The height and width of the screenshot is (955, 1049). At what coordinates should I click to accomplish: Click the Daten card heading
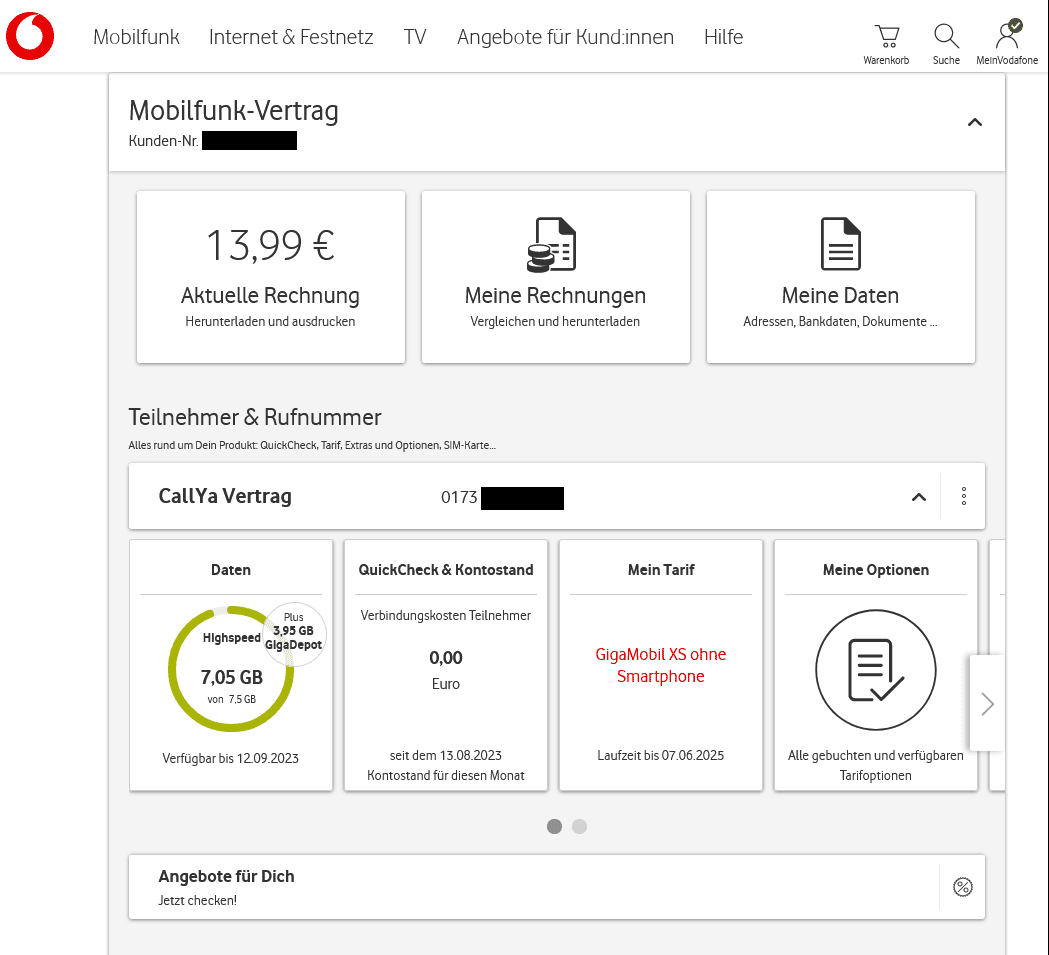coord(231,570)
